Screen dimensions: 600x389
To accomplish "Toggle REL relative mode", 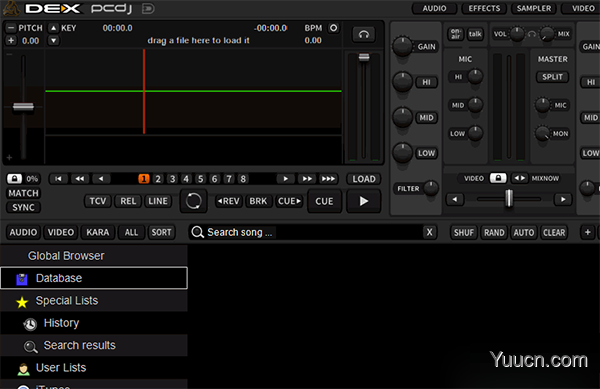I will [x=128, y=201].
